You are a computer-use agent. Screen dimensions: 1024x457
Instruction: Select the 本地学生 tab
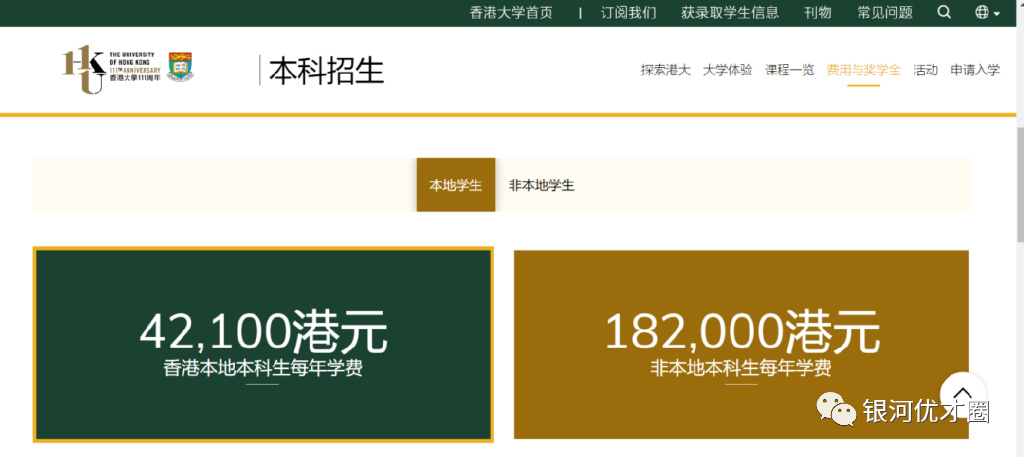tap(456, 185)
